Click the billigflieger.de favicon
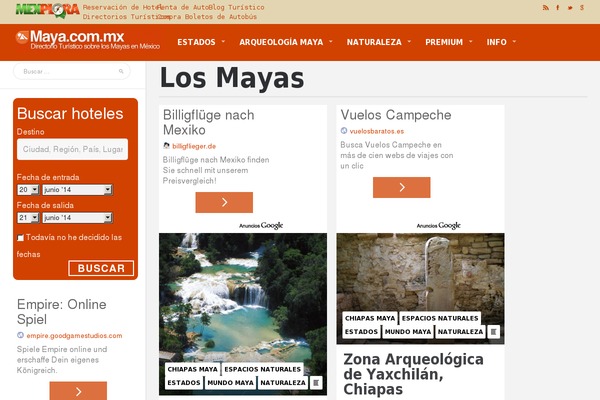Image resolution: width=600 pixels, height=400 pixels. coord(166,146)
